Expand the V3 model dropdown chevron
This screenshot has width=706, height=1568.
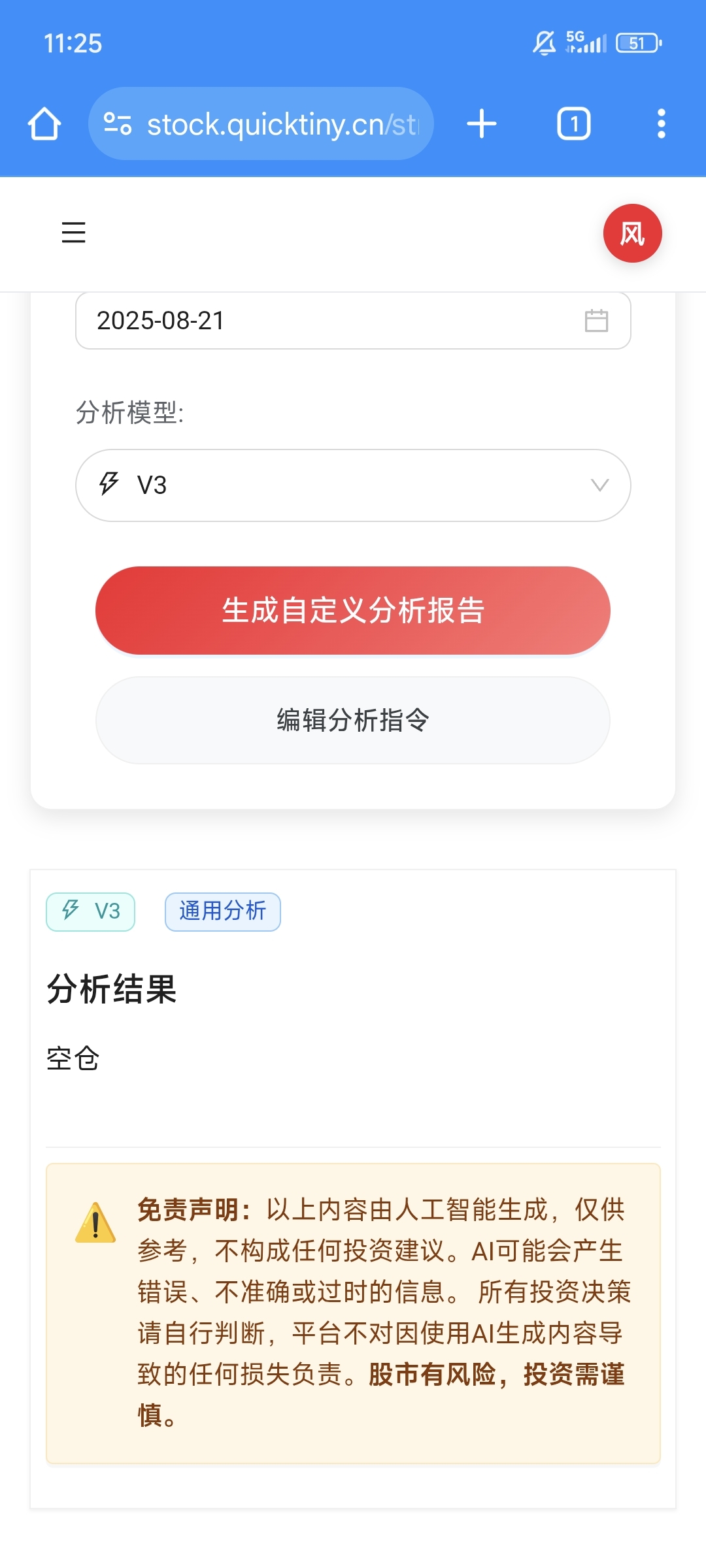coord(599,485)
